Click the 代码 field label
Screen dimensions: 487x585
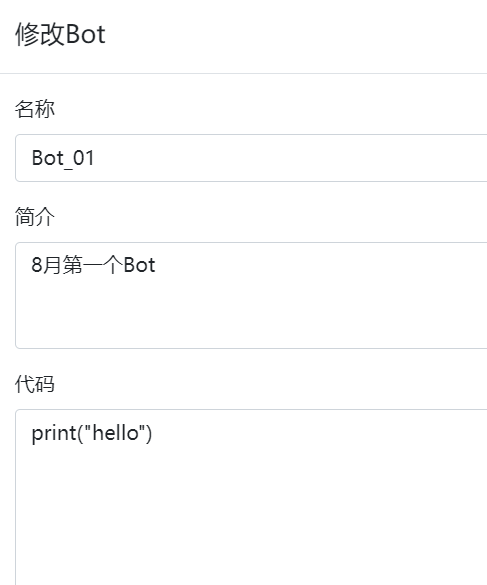click(35, 384)
